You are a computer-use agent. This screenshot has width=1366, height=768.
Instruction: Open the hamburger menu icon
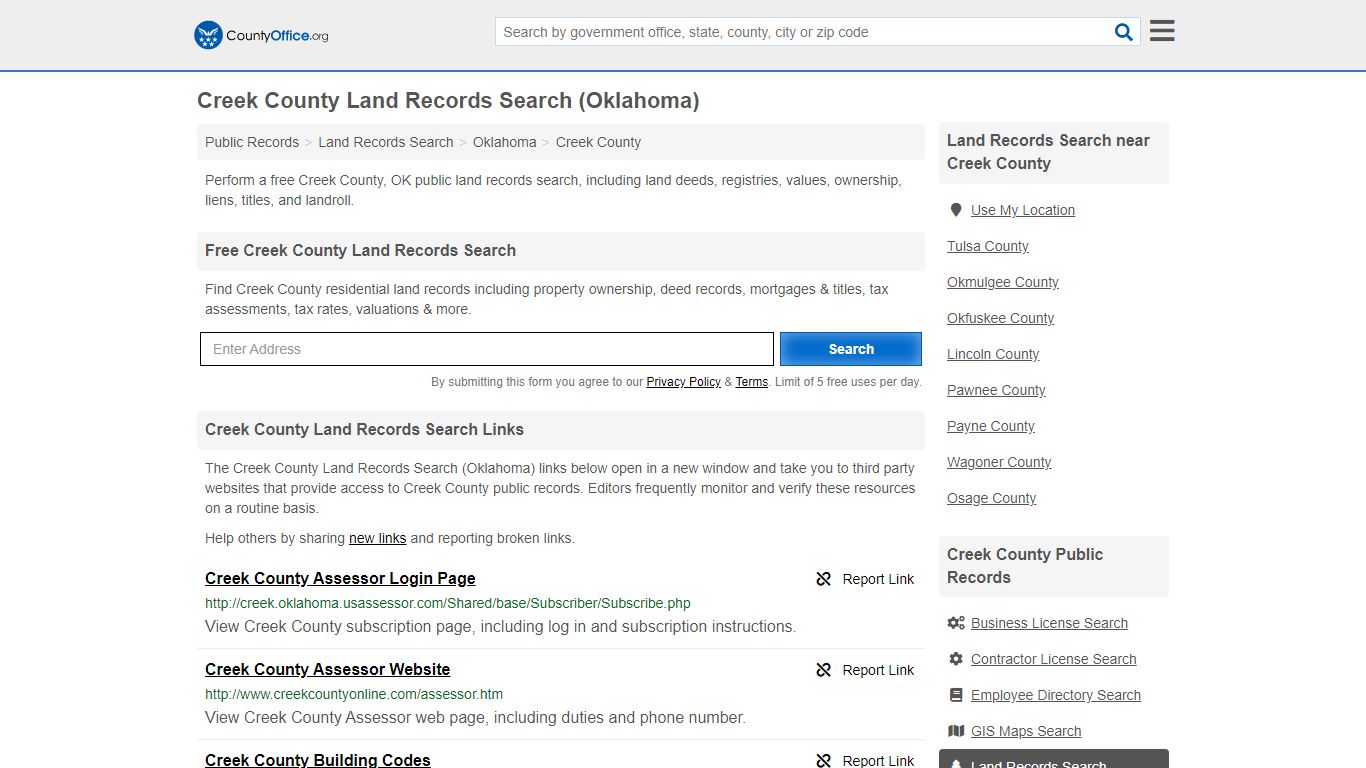(x=1162, y=31)
